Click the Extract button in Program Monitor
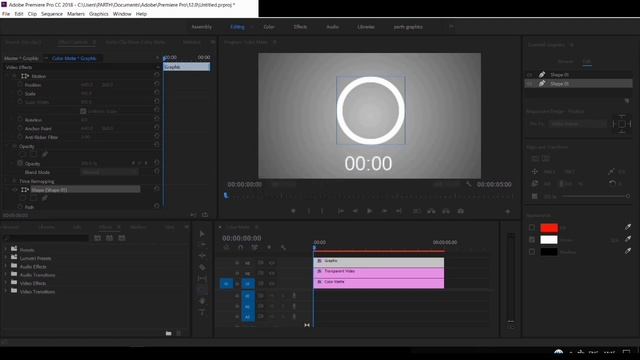This screenshot has width=640, height=360. (446, 211)
